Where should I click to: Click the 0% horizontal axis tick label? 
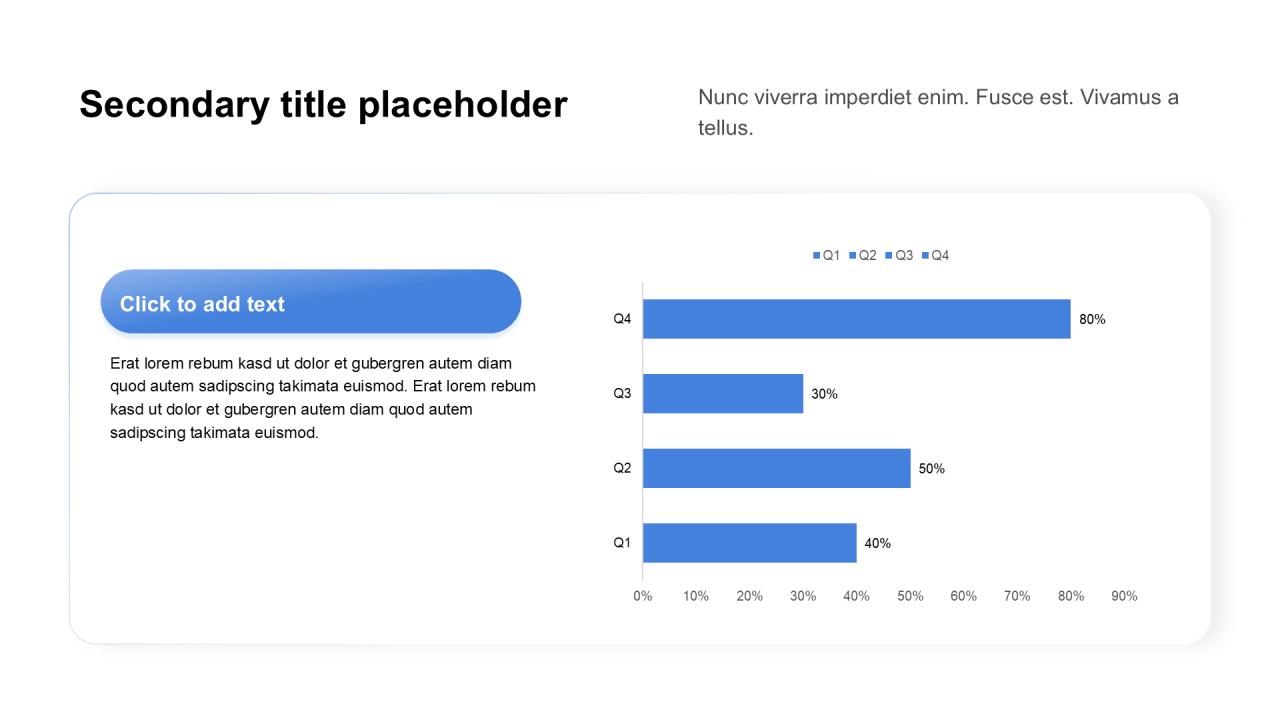tap(643, 596)
